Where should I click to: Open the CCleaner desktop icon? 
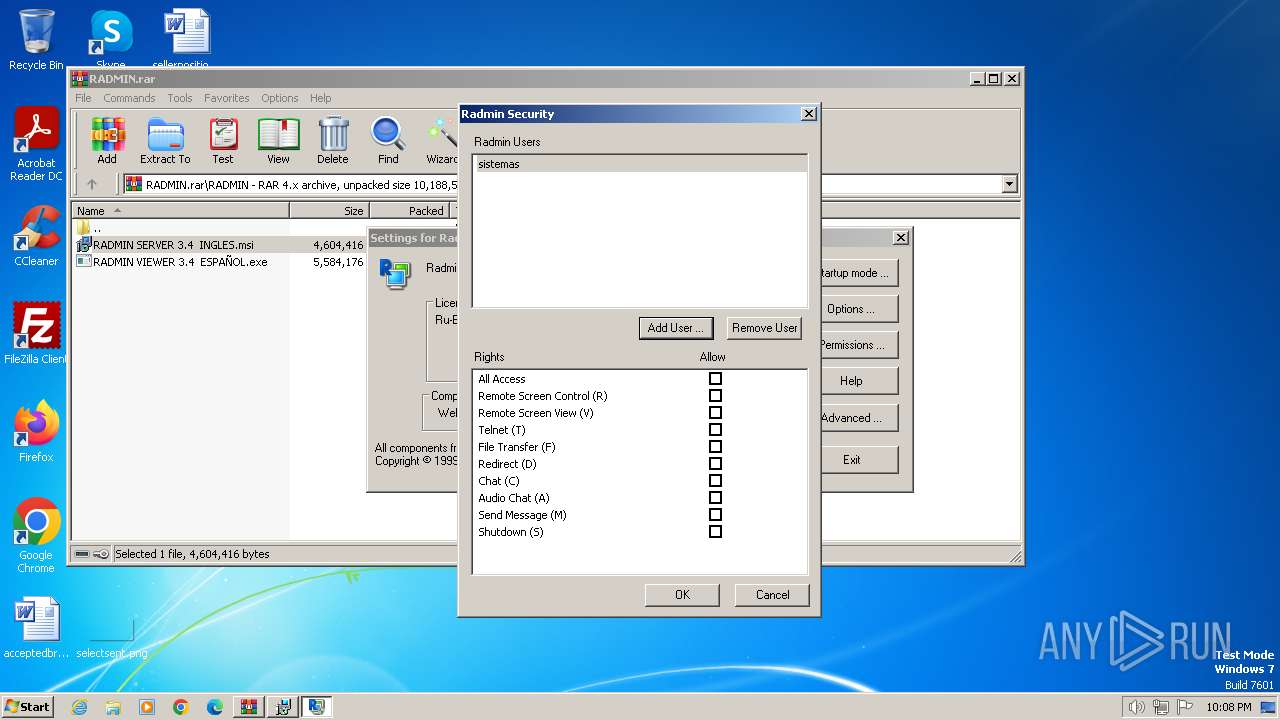pyautogui.click(x=36, y=236)
